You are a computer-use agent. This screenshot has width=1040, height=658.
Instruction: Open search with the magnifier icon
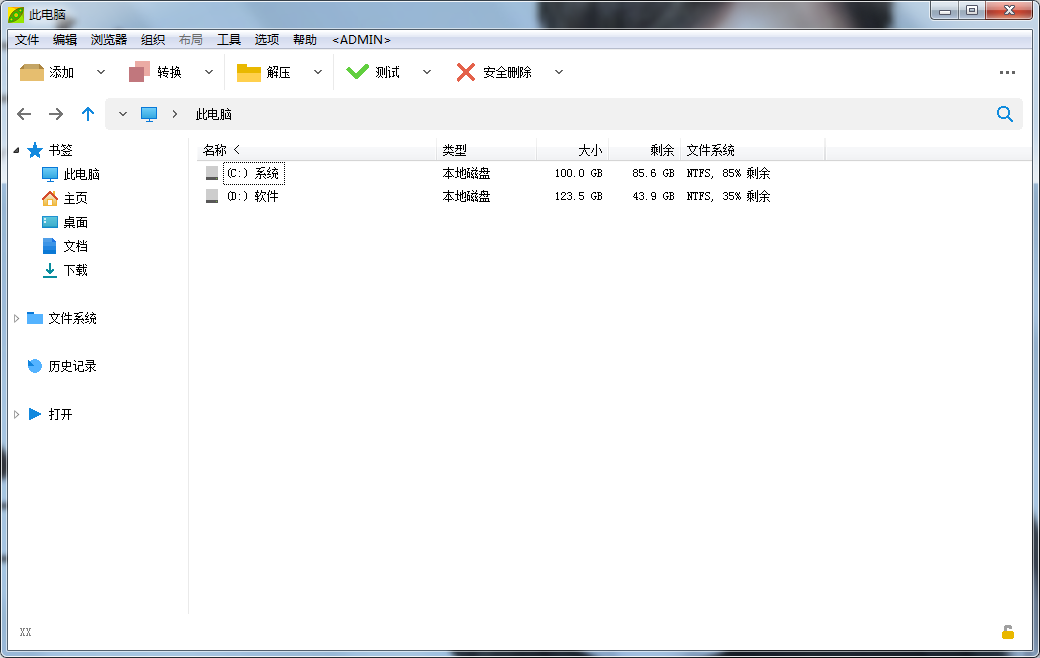point(1004,114)
